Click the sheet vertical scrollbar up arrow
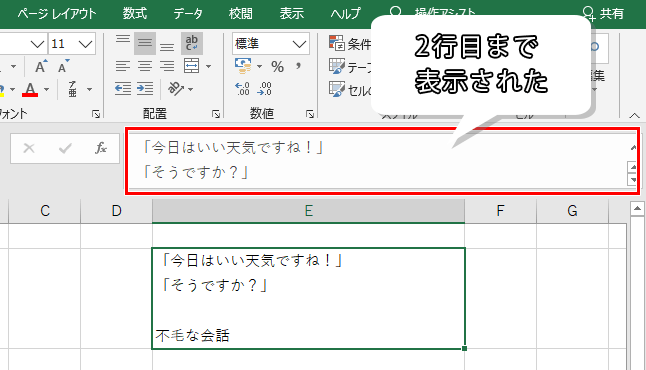 pos(637,209)
